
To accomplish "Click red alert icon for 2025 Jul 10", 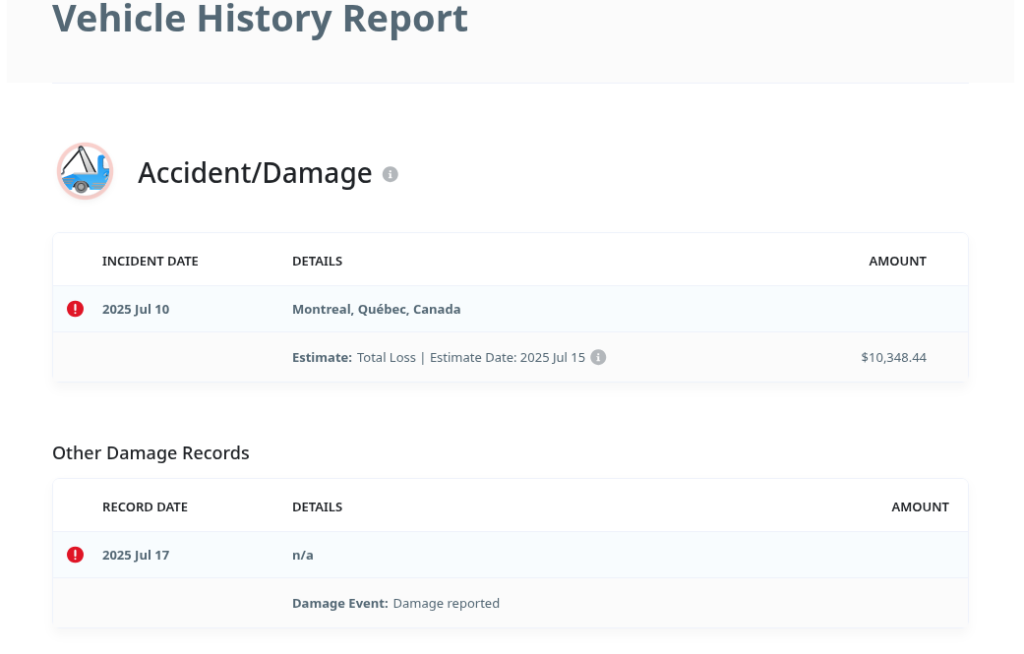I will pyautogui.click(x=75, y=309).
